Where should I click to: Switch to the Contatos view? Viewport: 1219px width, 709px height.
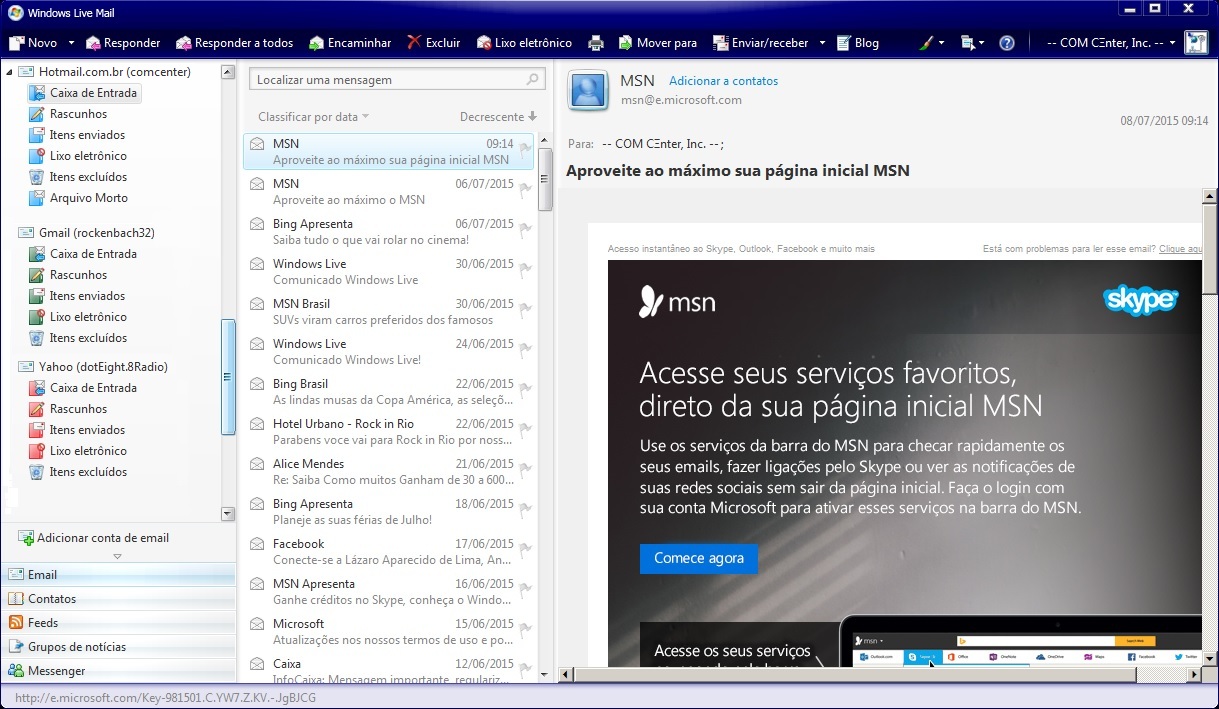(117, 599)
